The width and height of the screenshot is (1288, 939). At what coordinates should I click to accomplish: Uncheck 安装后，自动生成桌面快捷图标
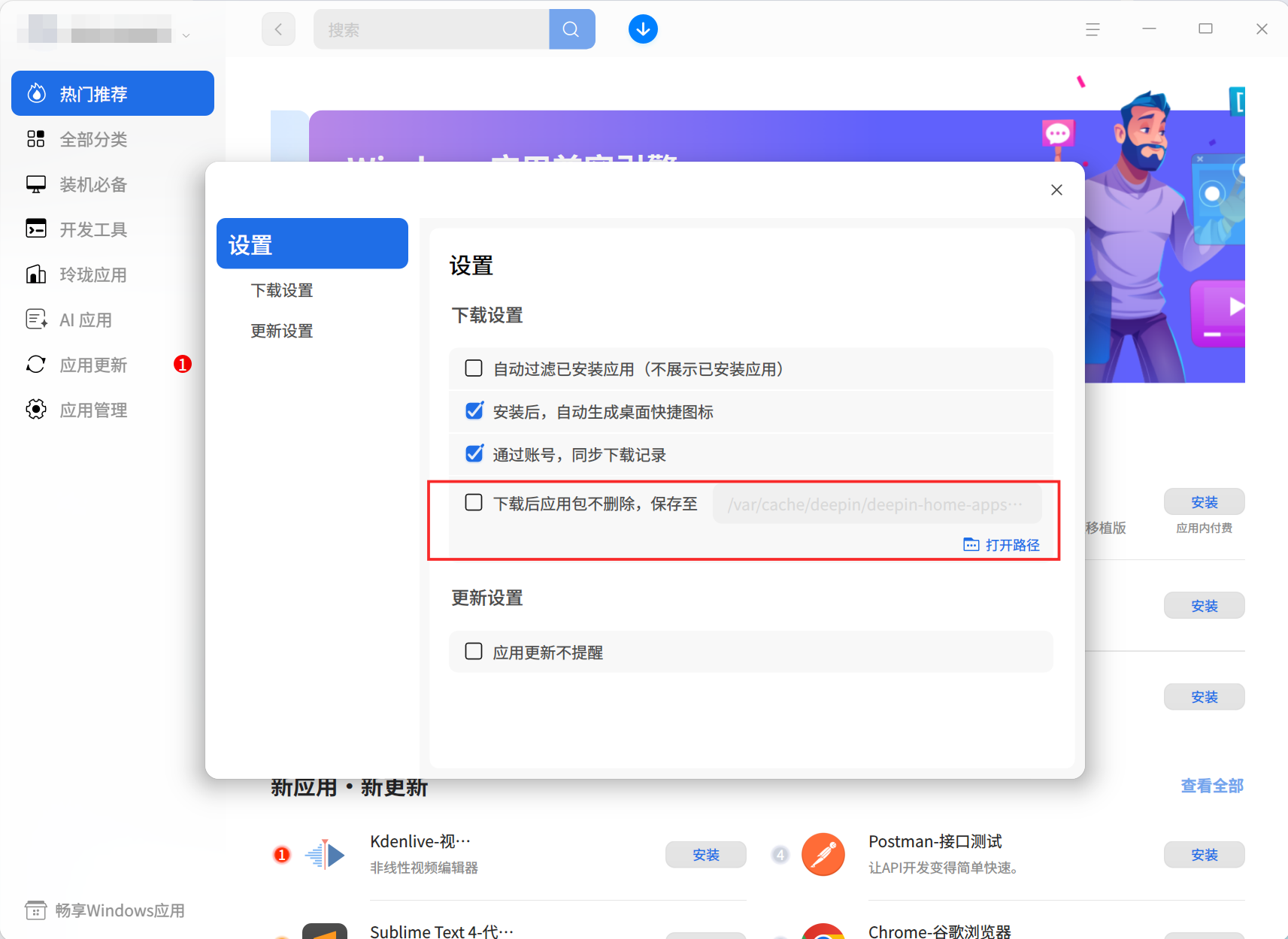pyautogui.click(x=474, y=411)
